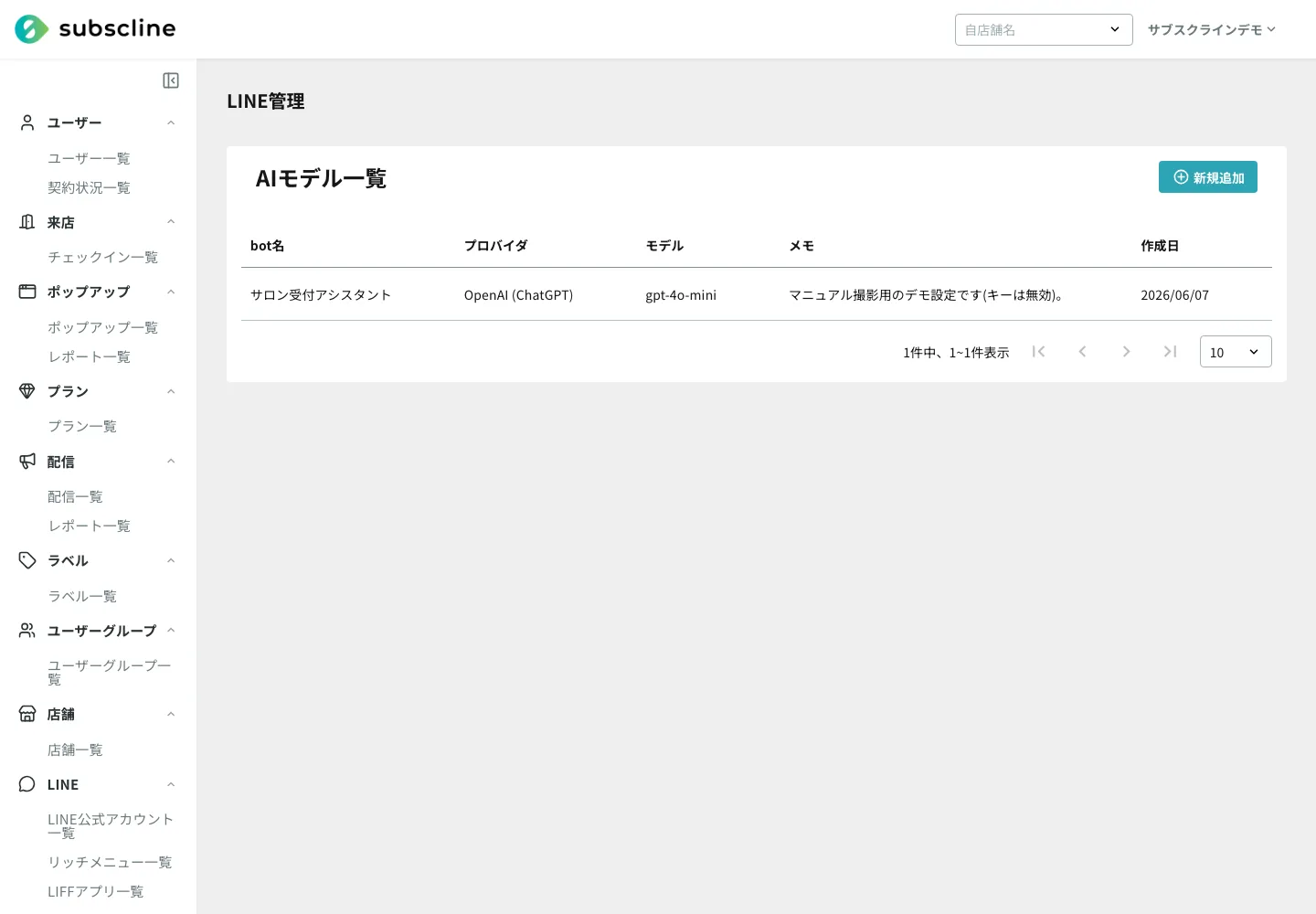The image size is (1316, 914).
Task: Open 配信一覧 in the sidebar
Action: [75, 496]
